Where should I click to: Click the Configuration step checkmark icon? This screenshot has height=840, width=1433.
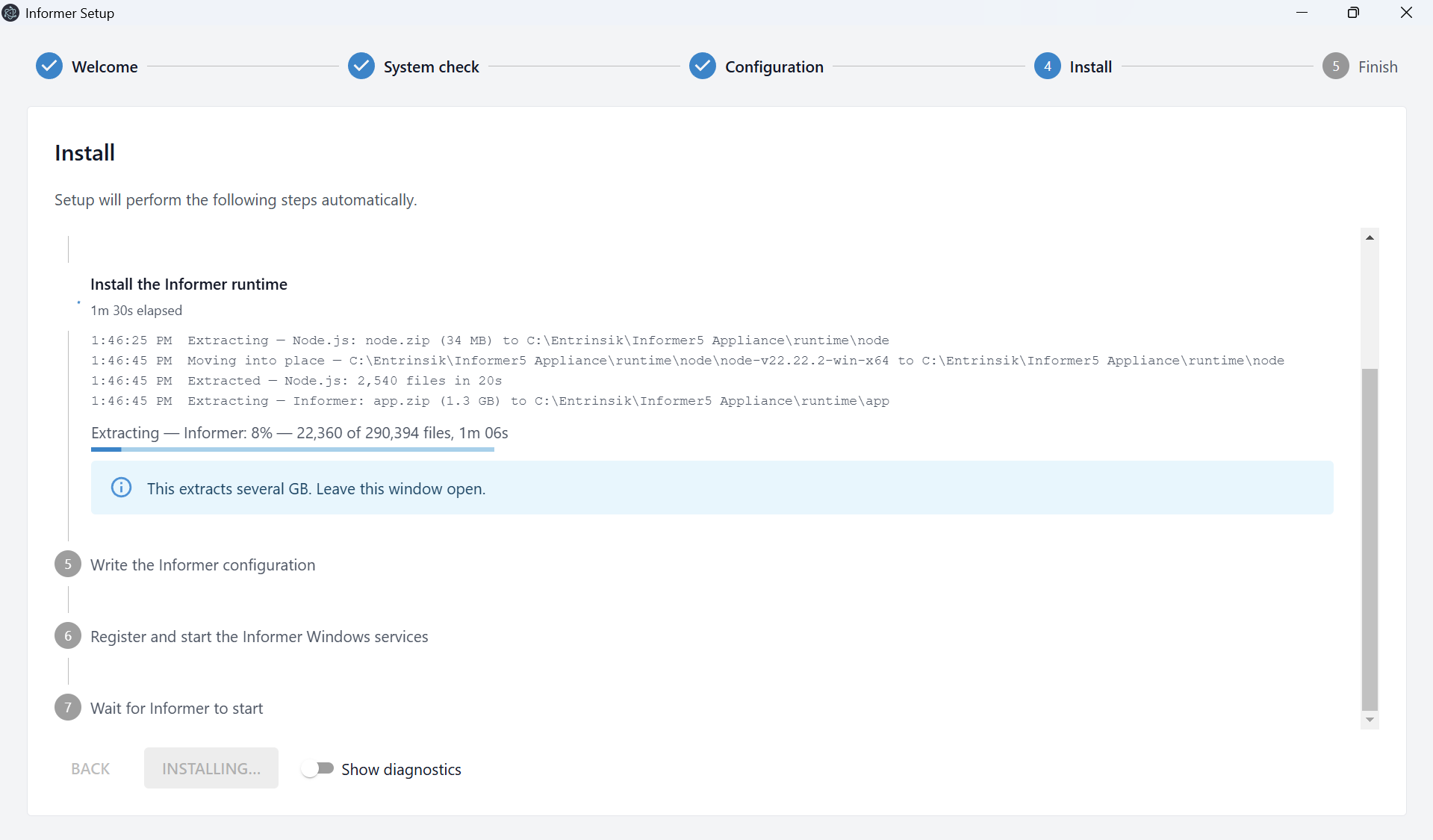[703, 66]
